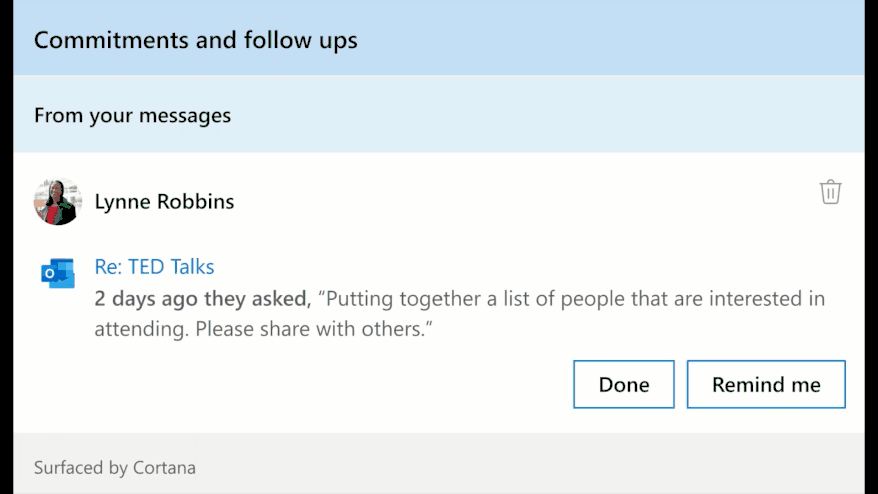Select the From your messages section heading

pyautogui.click(x=132, y=115)
